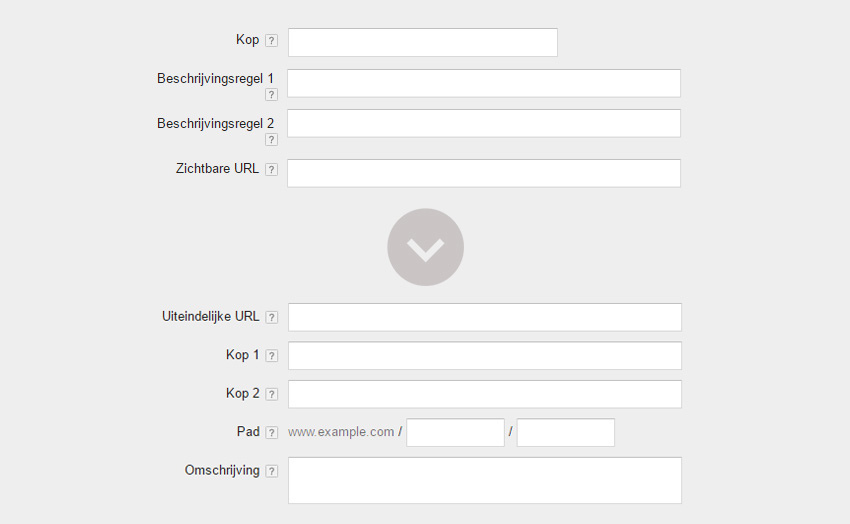Image resolution: width=850 pixels, height=524 pixels.
Task: Focus the Omschrijving text area
Action: 485,480
